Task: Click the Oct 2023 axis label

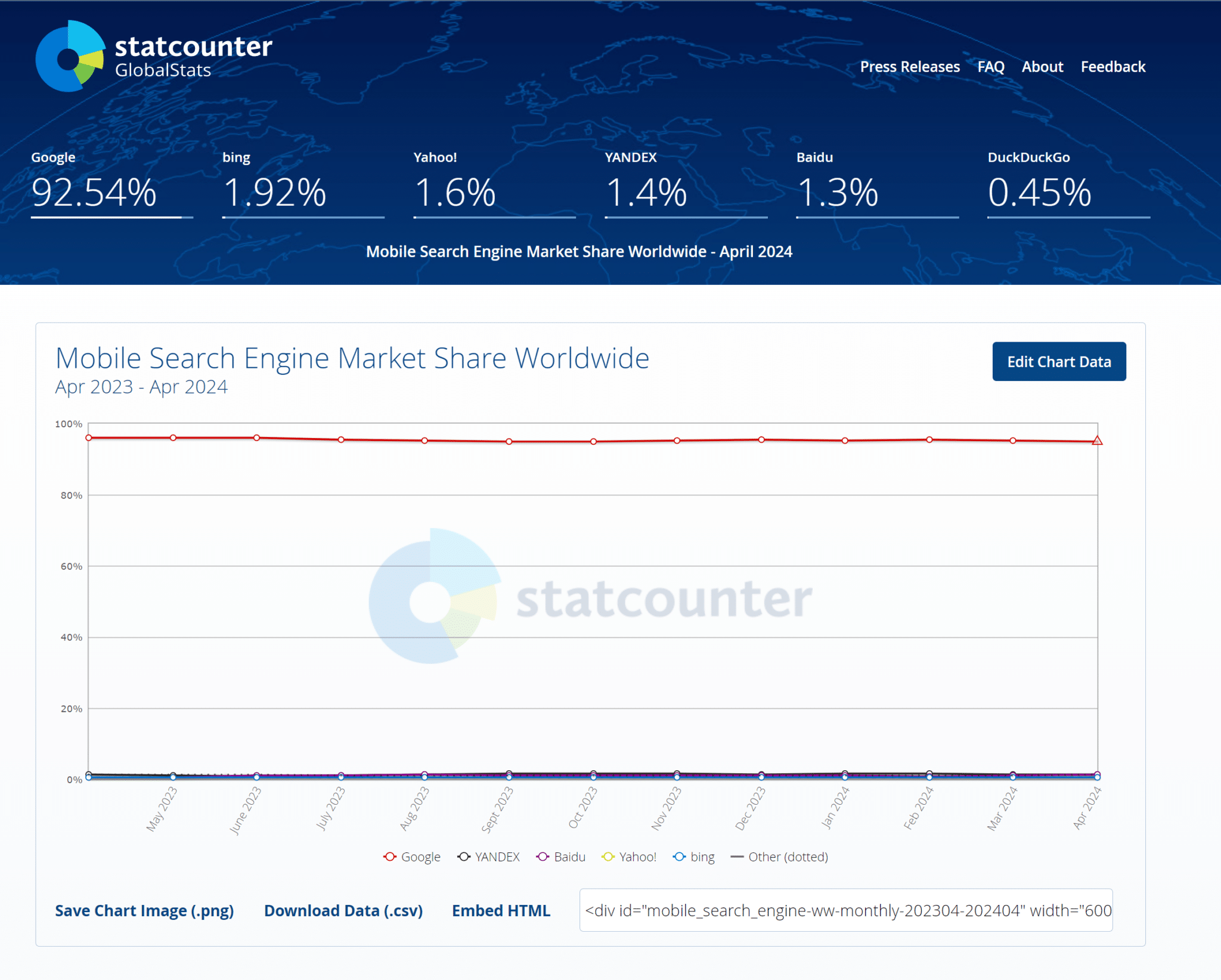Action: pyautogui.click(x=582, y=808)
